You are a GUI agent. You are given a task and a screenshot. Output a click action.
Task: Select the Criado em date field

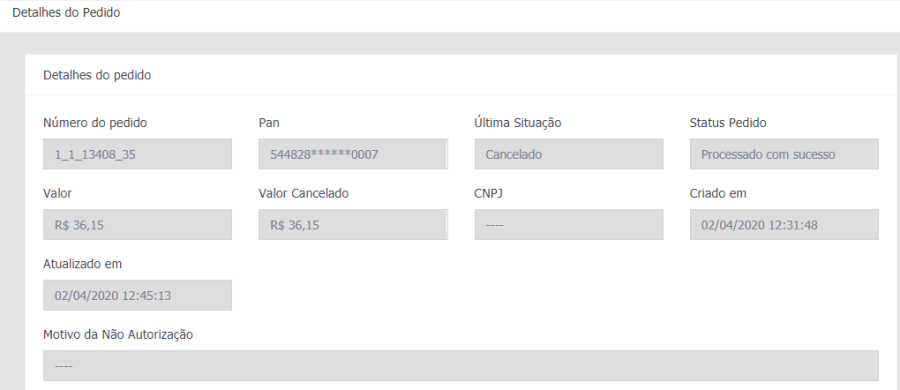click(784, 225)
